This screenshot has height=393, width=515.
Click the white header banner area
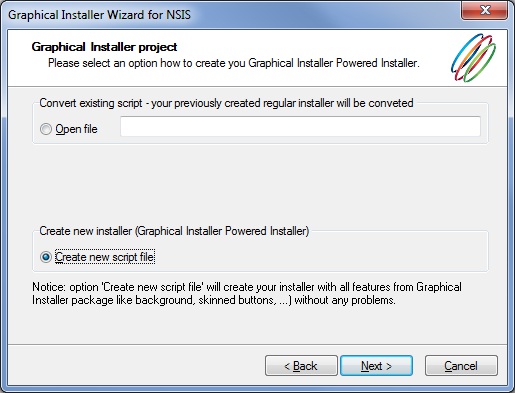[x=257, y=58]
